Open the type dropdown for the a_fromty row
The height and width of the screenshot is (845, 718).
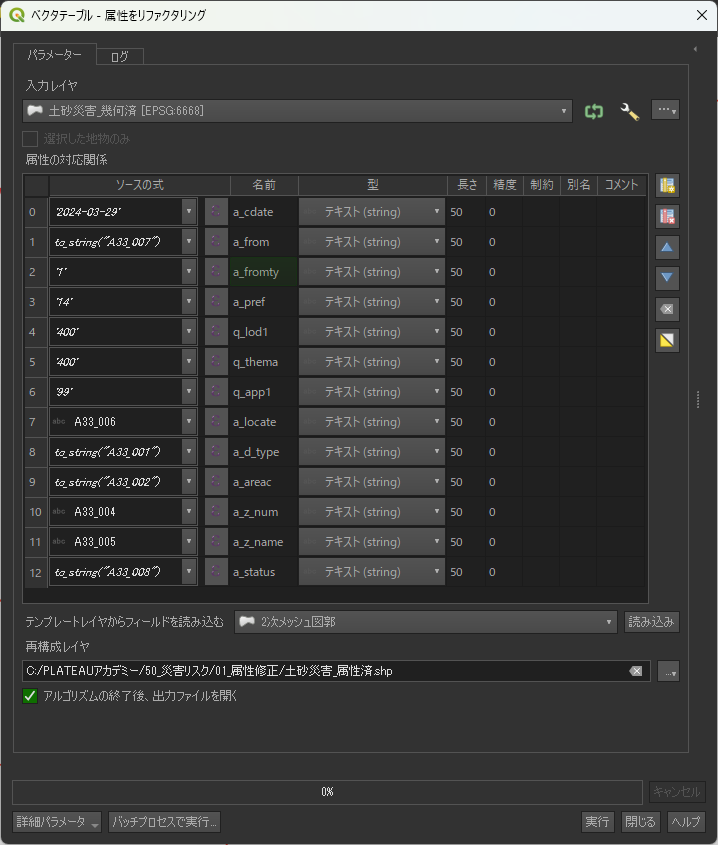372,272
